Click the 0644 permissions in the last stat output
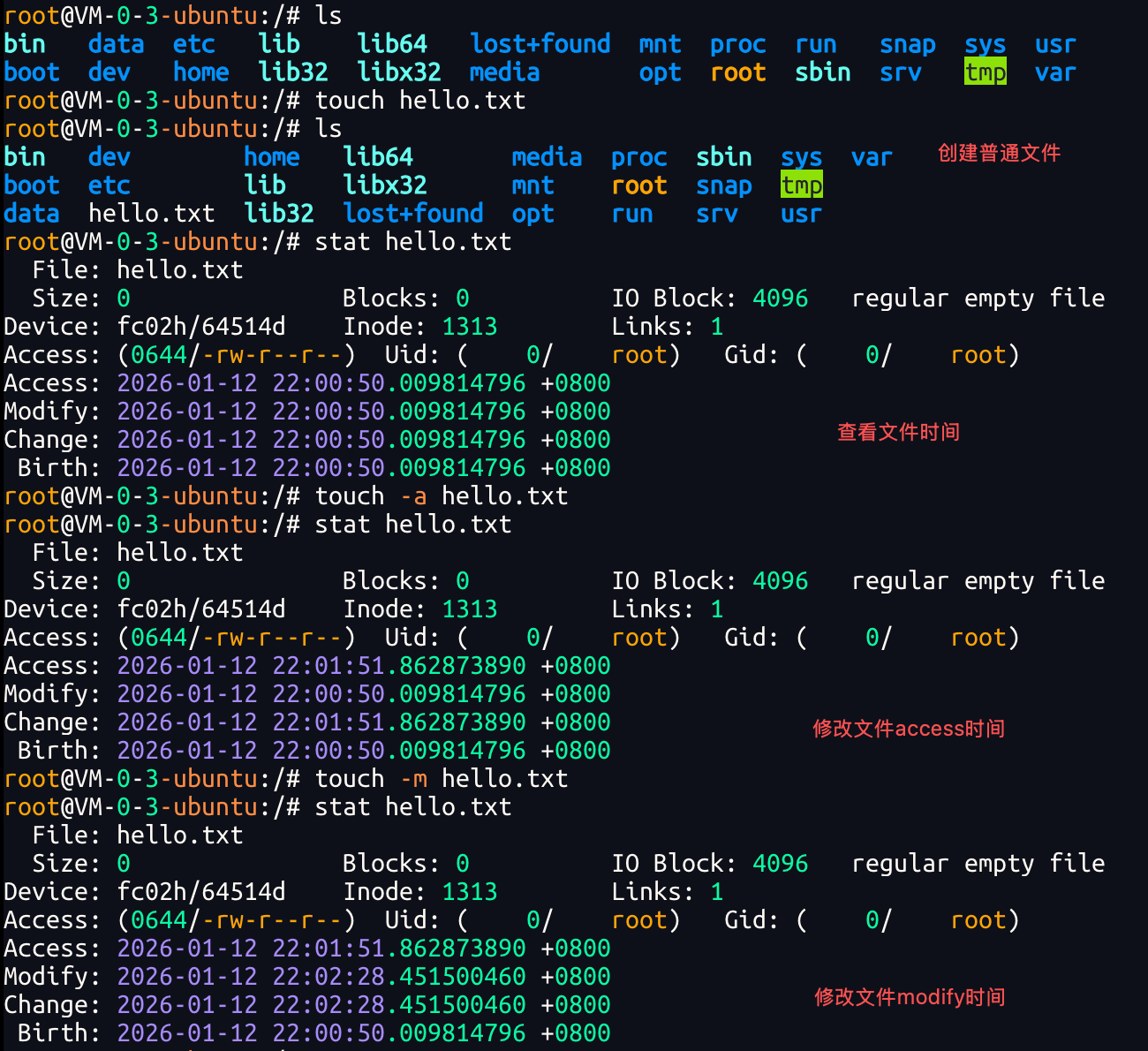 coord(159,920)
